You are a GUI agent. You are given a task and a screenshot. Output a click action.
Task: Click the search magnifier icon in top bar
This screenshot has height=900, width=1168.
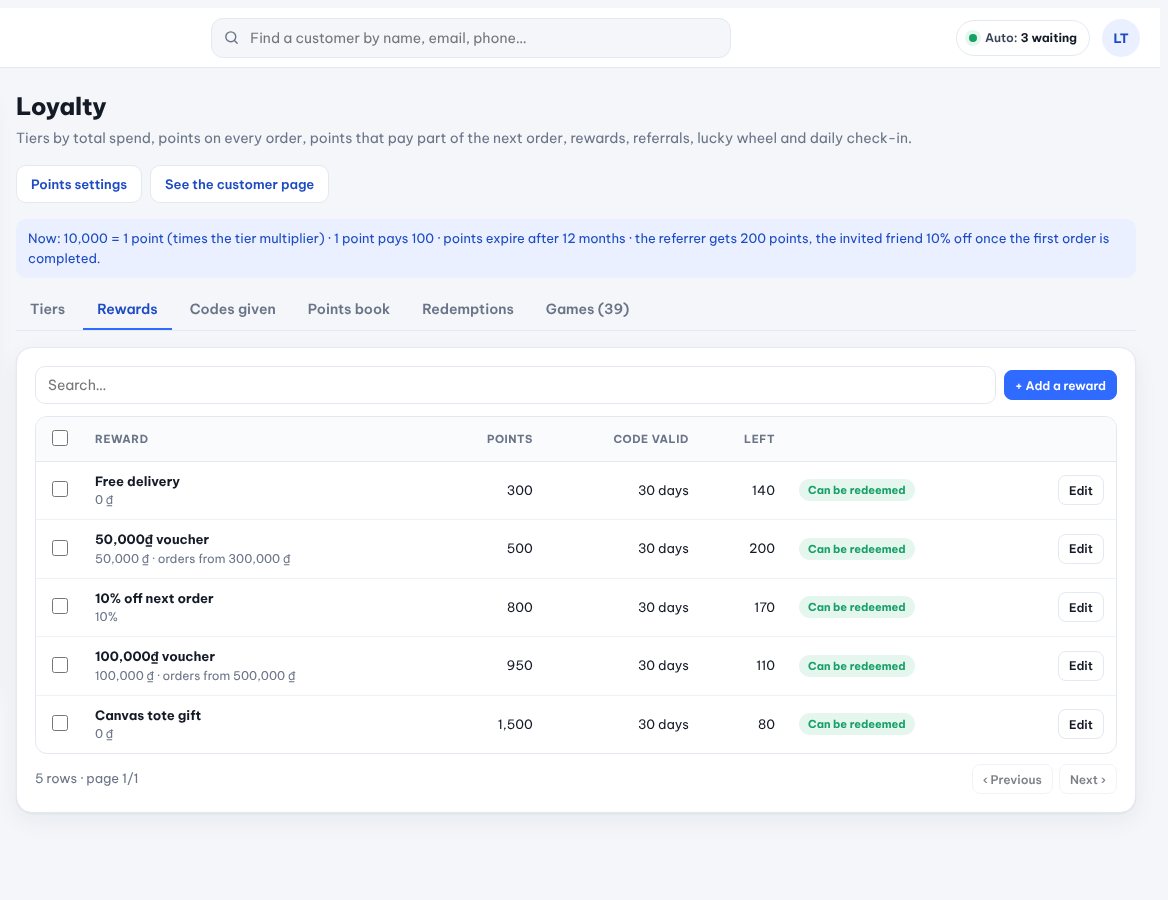(232, 38)
